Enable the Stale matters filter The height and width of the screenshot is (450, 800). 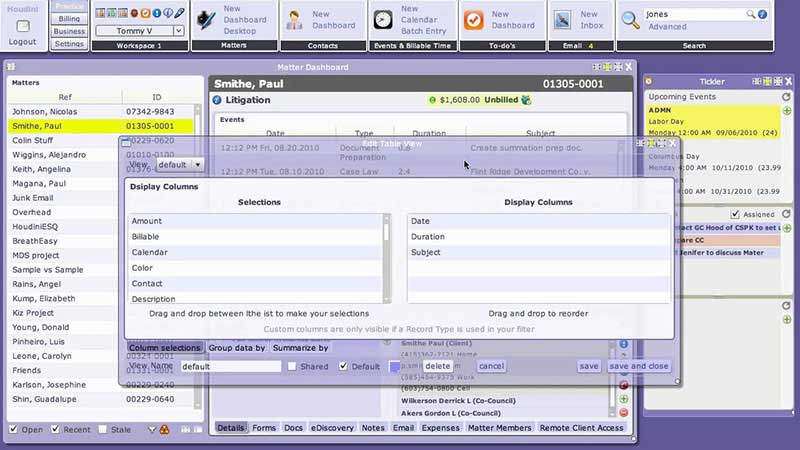tap(103, 429)
